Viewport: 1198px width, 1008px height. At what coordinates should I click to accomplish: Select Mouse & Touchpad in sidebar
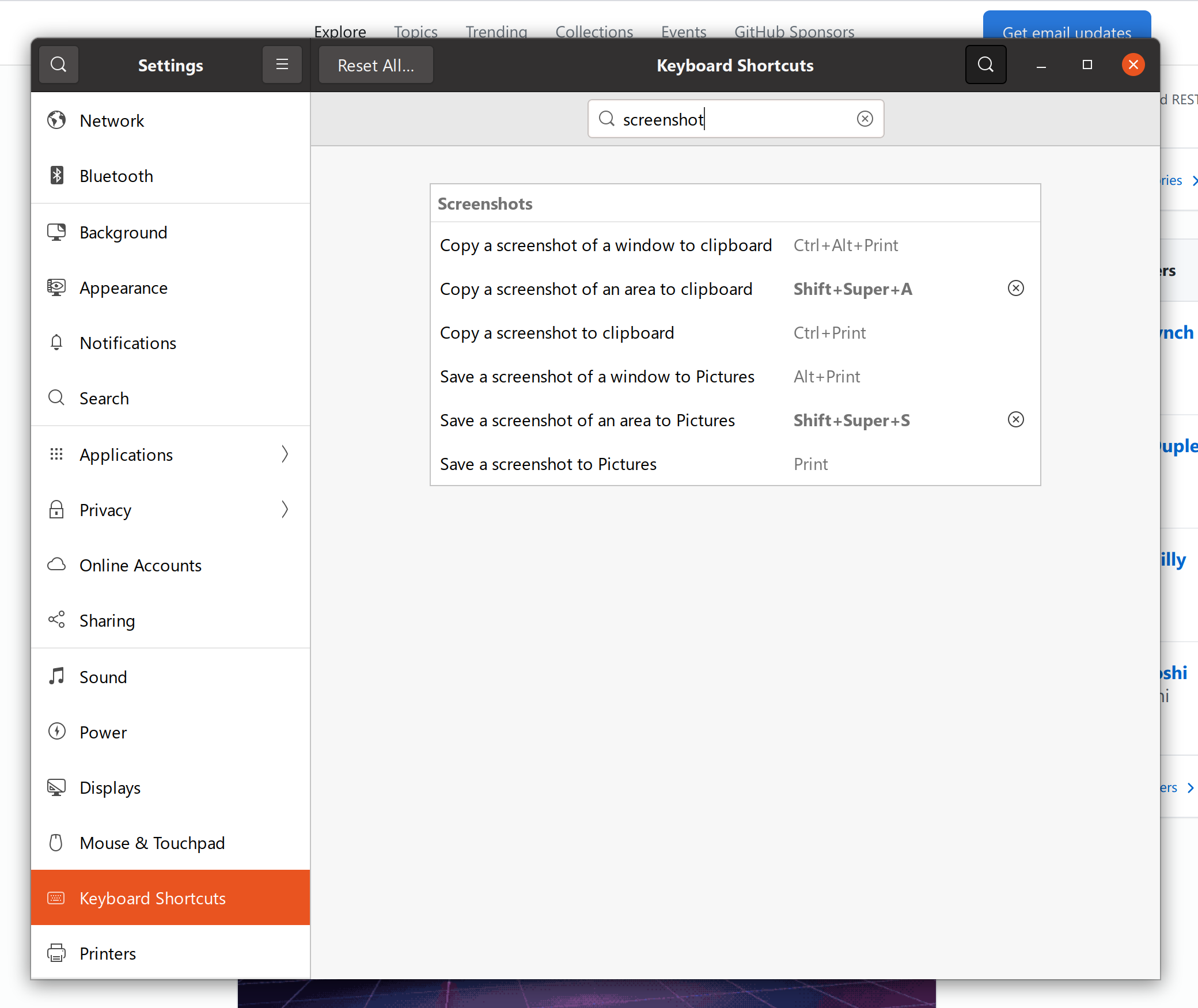tap(152, 843)
